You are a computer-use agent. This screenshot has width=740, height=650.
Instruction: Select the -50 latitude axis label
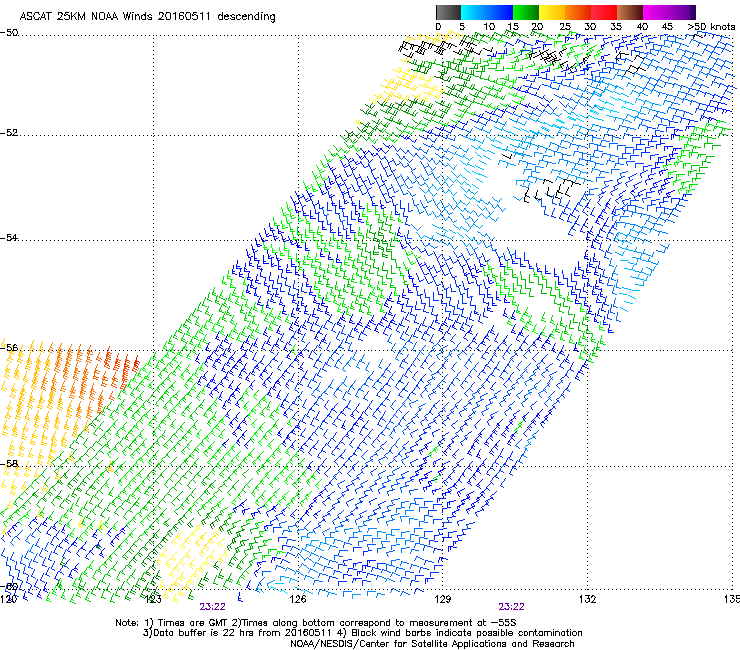click(x=9, y=33)
